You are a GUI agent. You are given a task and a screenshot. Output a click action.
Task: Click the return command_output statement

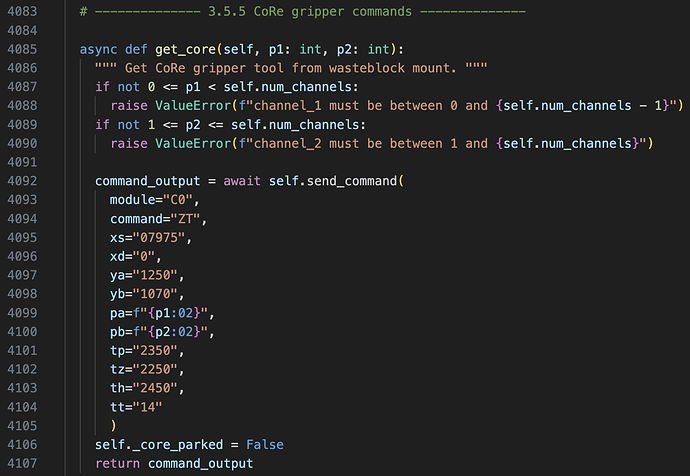point(174,464)
